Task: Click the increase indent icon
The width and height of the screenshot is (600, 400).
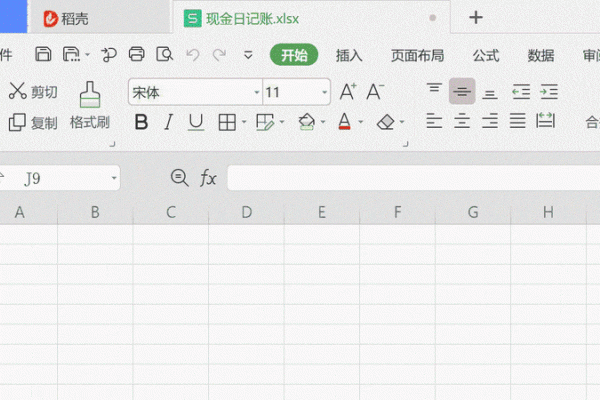Action: pos(549,92)
